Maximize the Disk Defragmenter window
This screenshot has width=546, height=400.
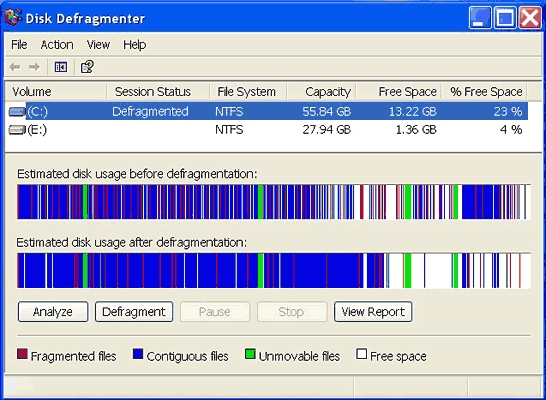(x=505, y=17)
